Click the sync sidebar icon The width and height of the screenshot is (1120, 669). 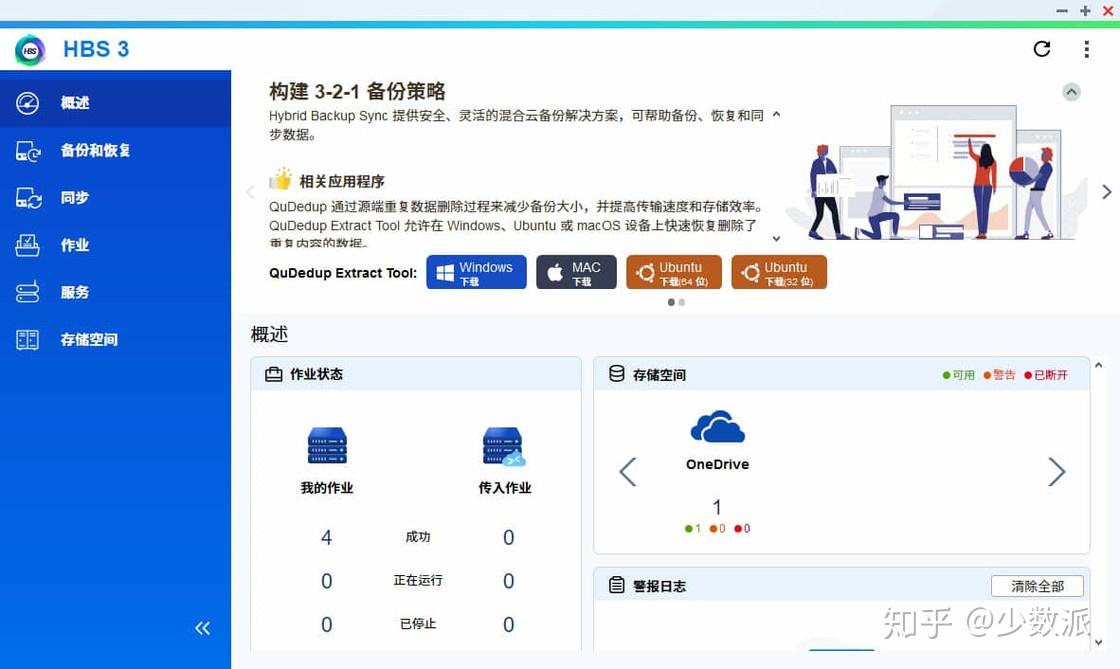[29, 198]
